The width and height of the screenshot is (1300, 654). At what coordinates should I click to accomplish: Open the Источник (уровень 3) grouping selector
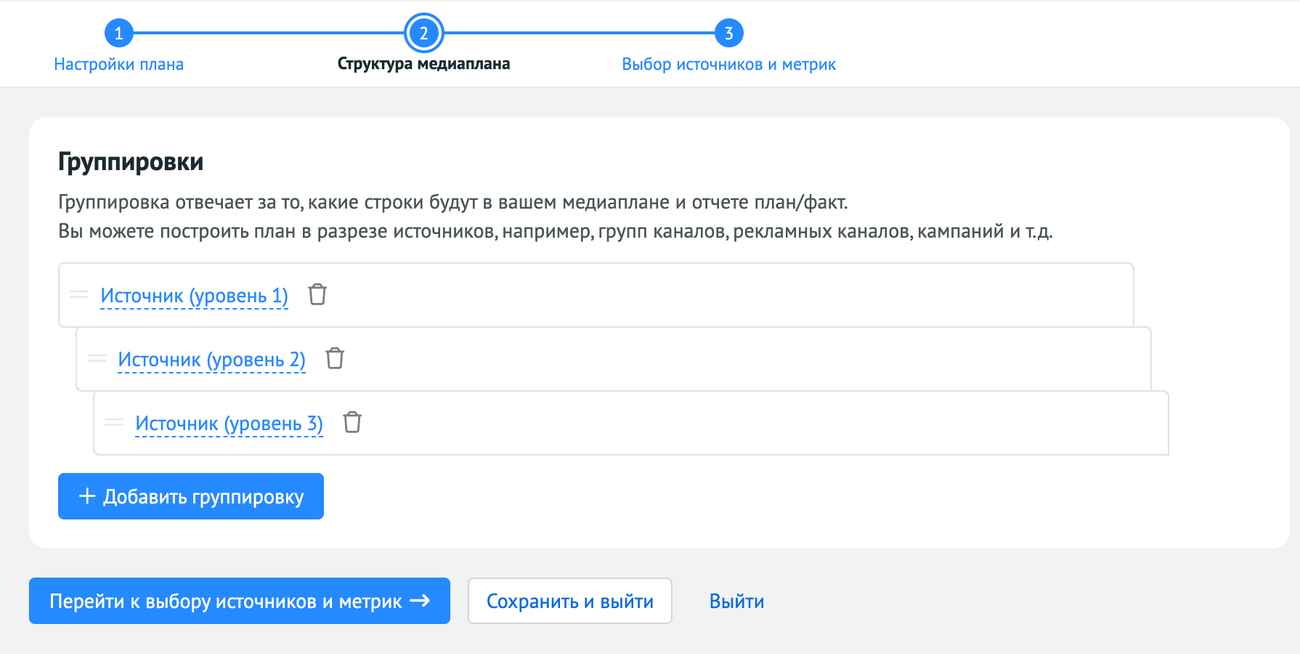click(x=229, y=424)
